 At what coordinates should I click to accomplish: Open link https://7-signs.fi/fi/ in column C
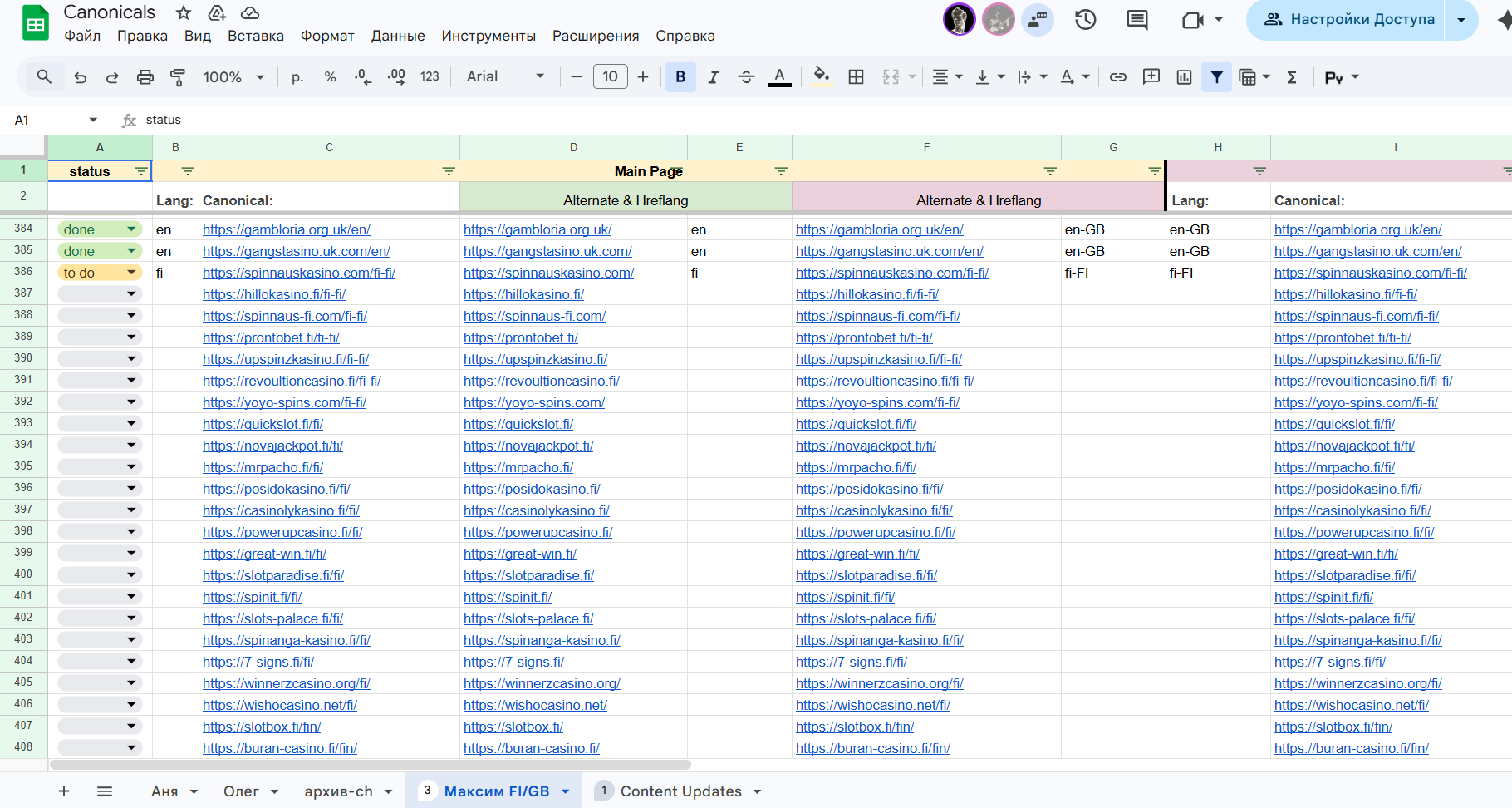(x=258, y=663)
